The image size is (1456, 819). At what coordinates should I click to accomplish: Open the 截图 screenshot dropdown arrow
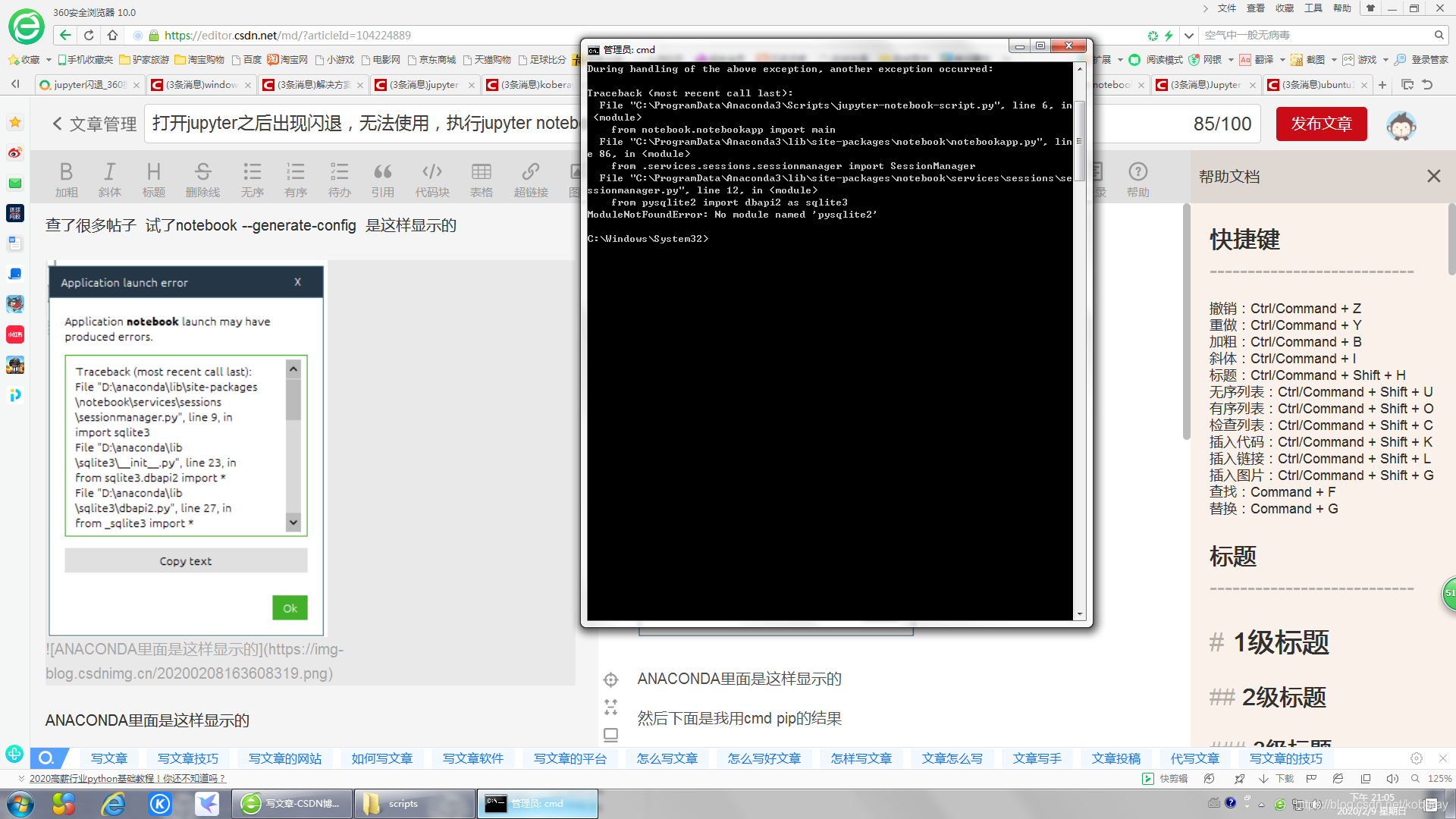click(x=1334, y=60)
